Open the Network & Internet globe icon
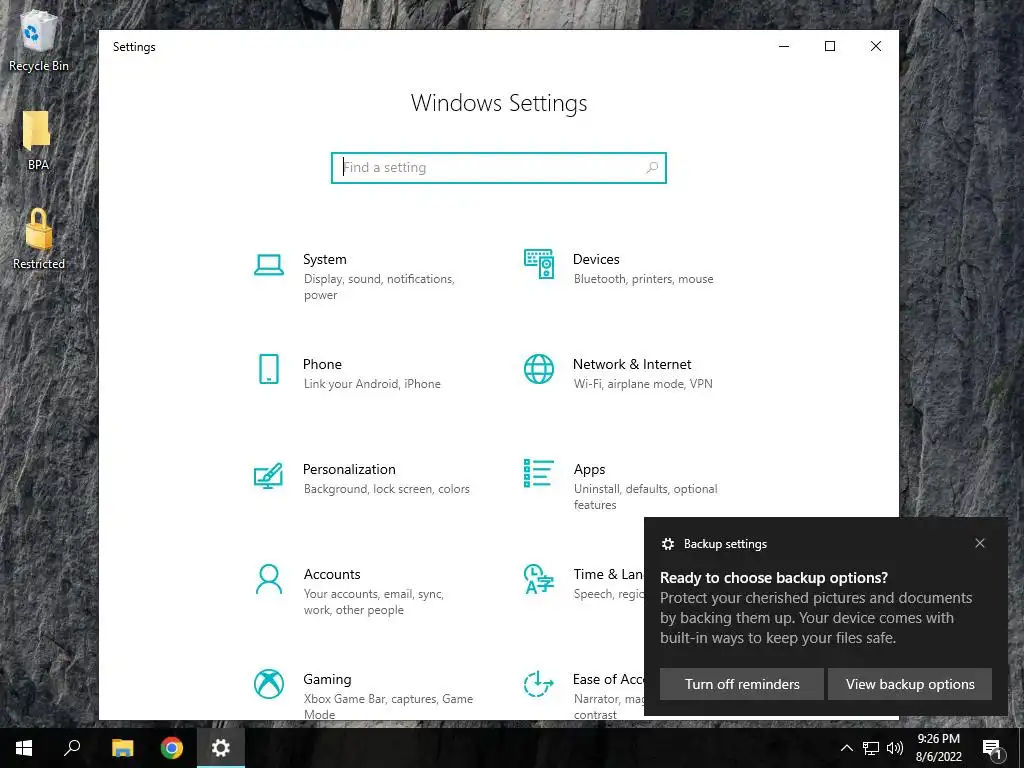This screenshot has height=768, width=1024. pos(539,369)
